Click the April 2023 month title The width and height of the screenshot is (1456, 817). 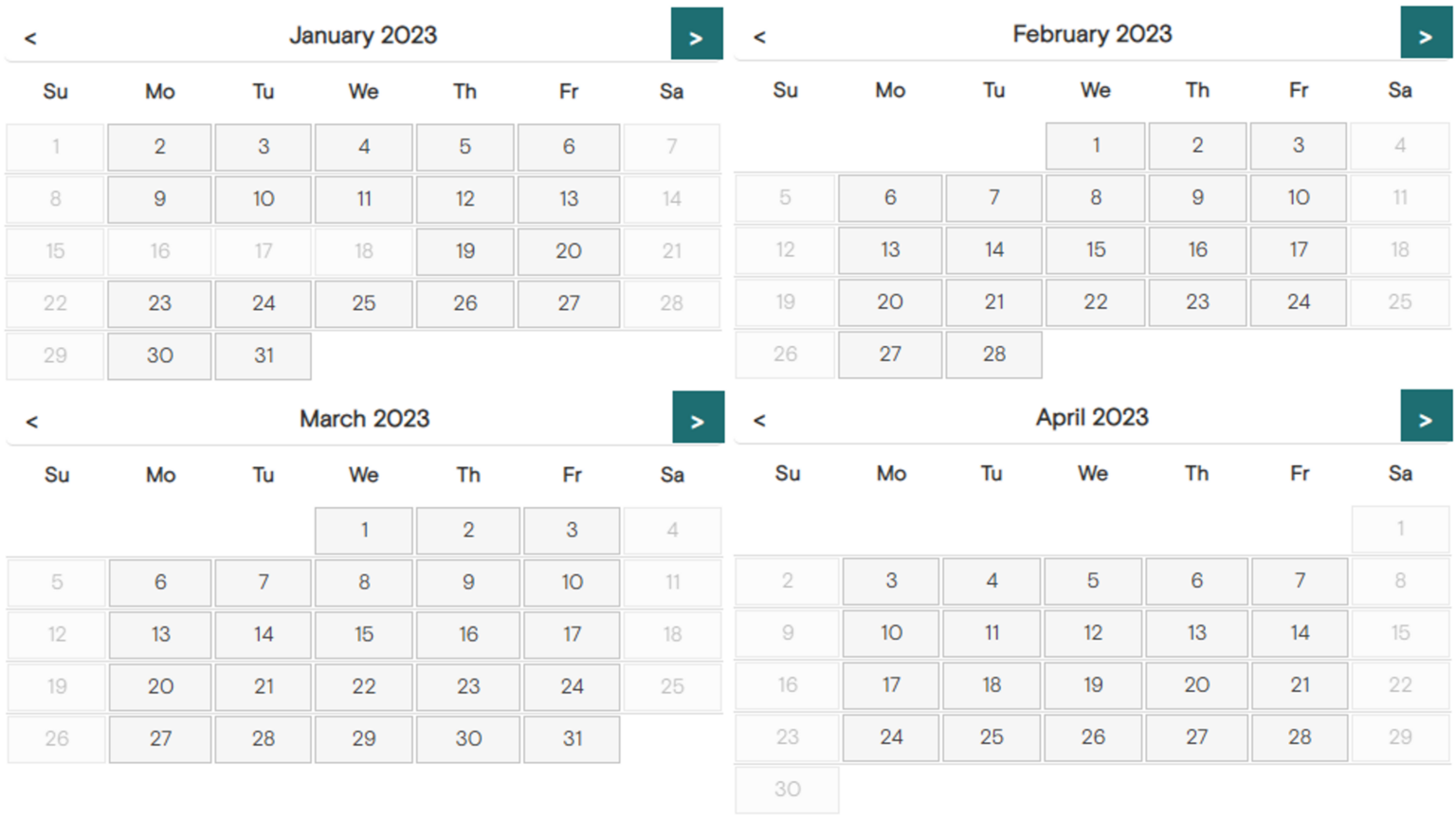pos(1092,417)
